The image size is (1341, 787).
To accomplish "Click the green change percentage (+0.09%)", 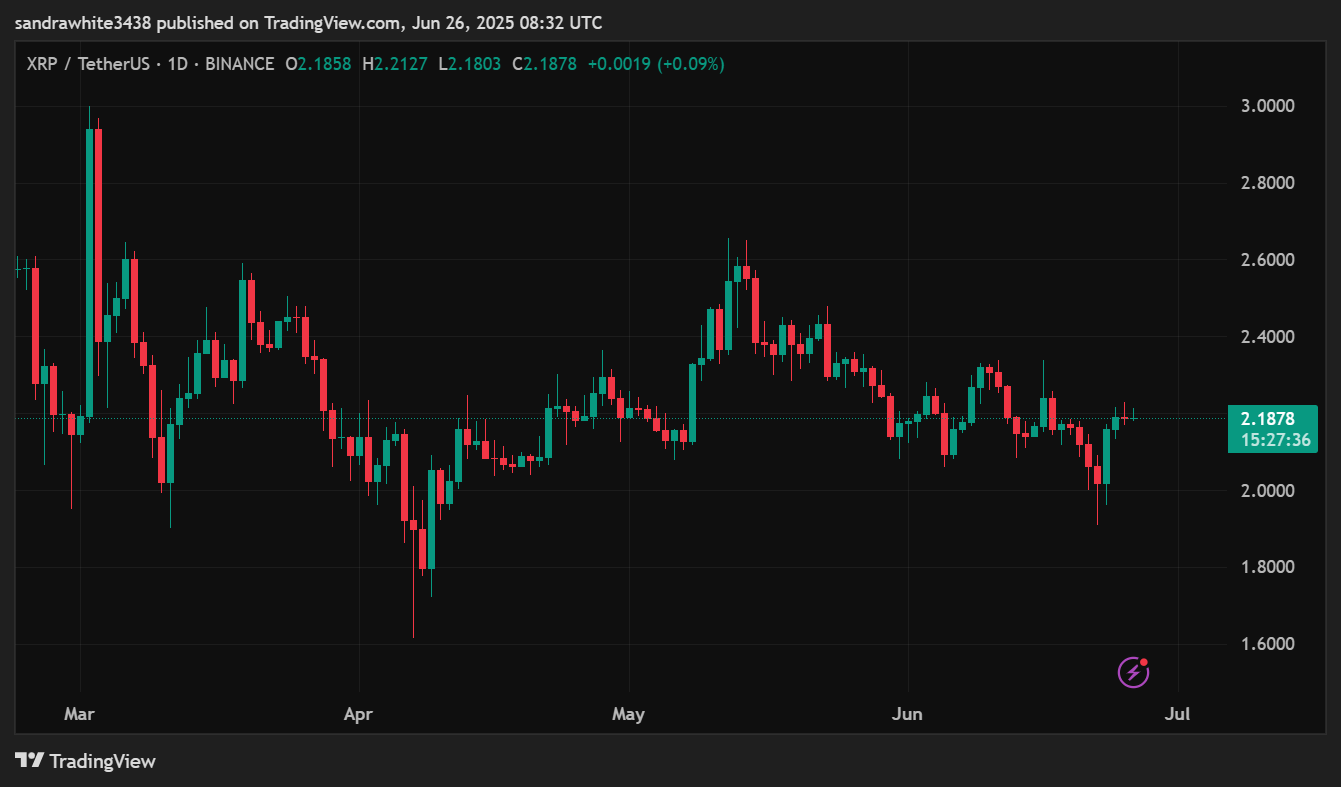I will (x=690, y=63).
